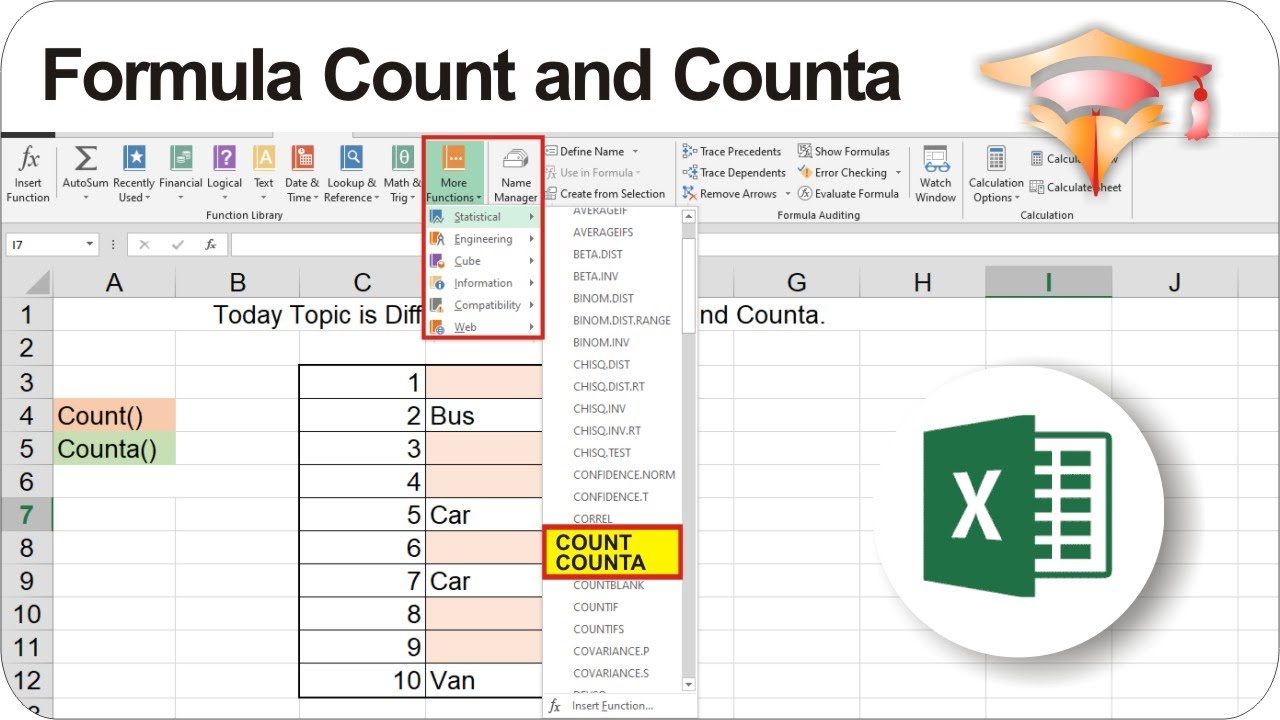Click the More Functions button

tap(454, 173)
